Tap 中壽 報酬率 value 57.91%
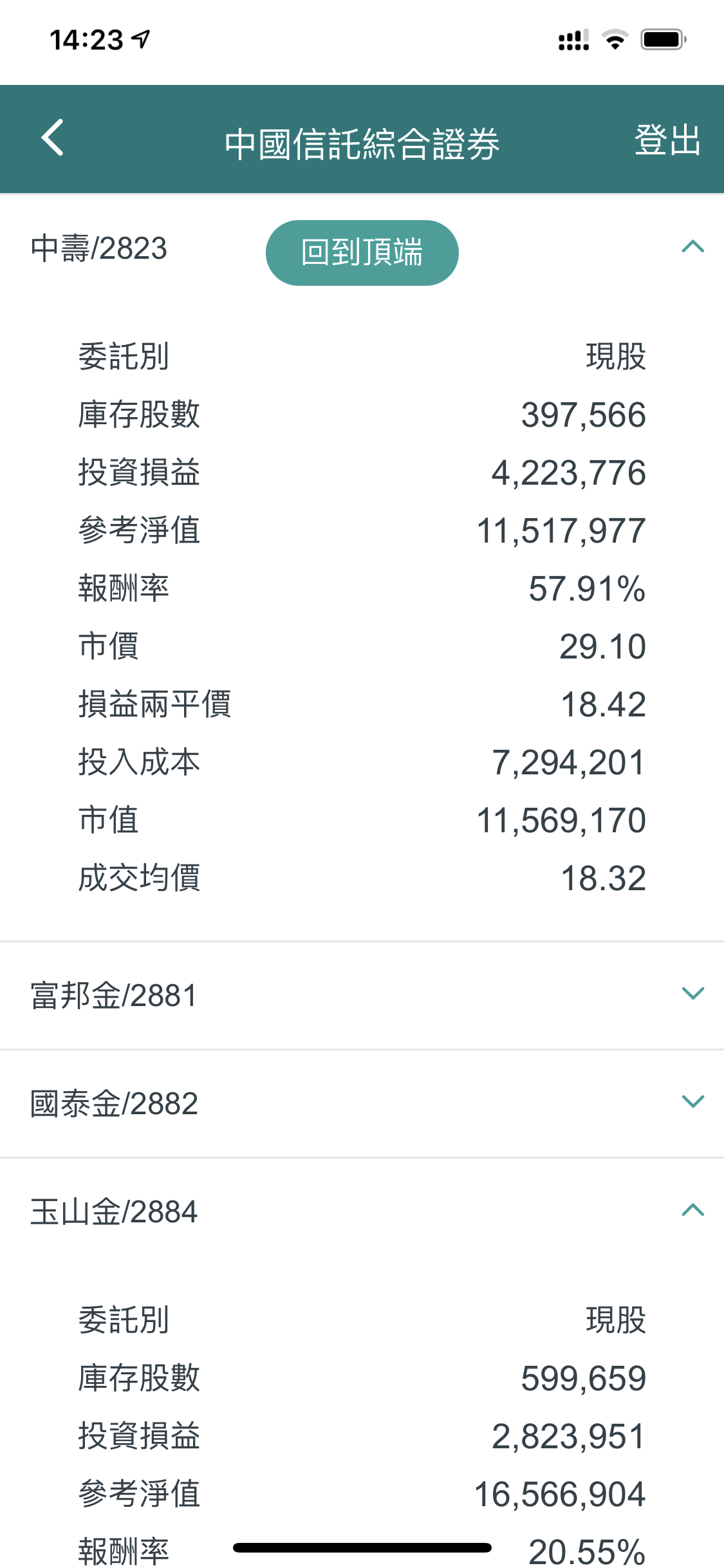Image resolution: width=724 pixels, height=1568 pixels. click(586, 588)
